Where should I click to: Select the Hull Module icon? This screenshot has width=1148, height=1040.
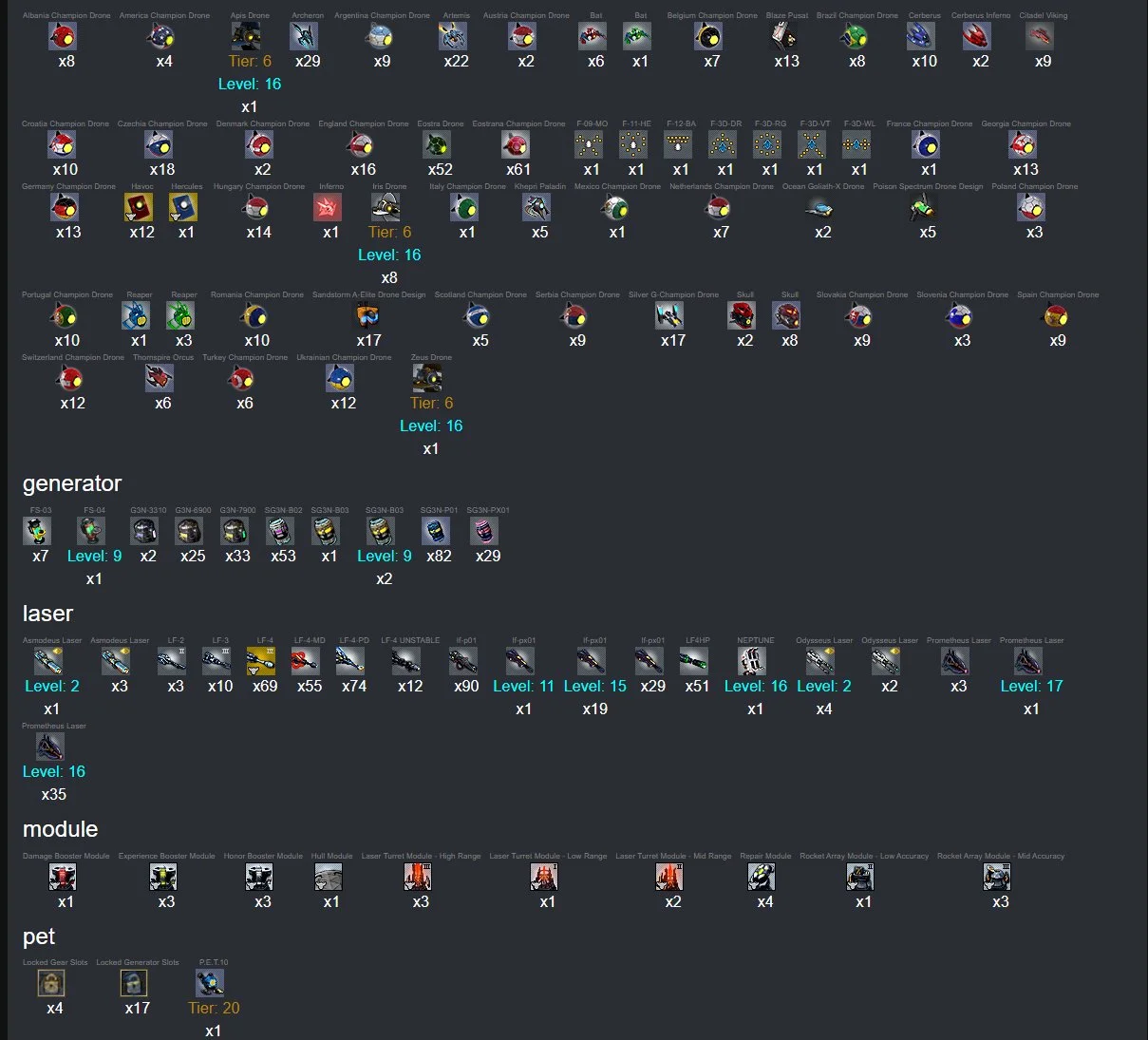tap(329, 877)
